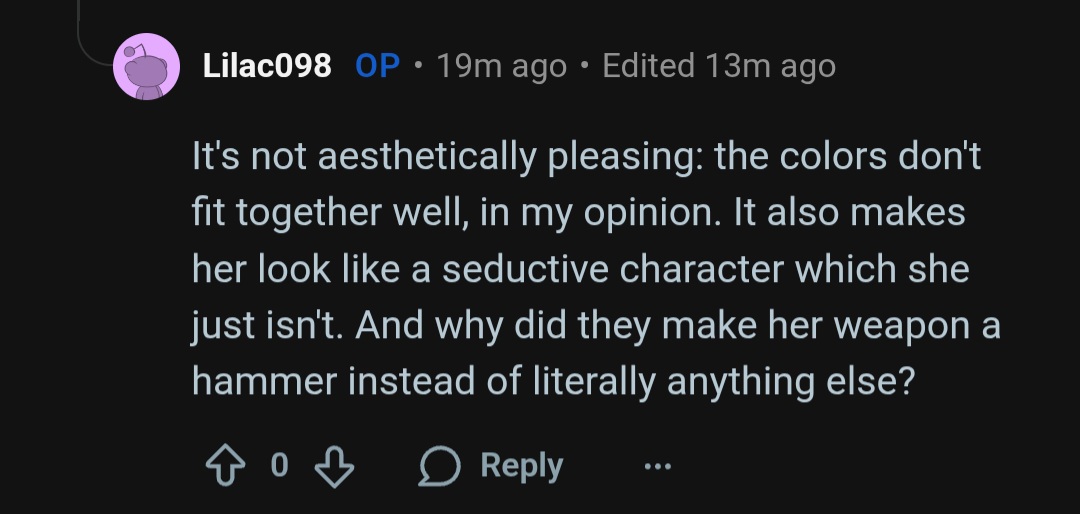The image size is (1080, 514).
Task: Click the "Edited 13m ago" label
Action: click(x=719, y=66)
